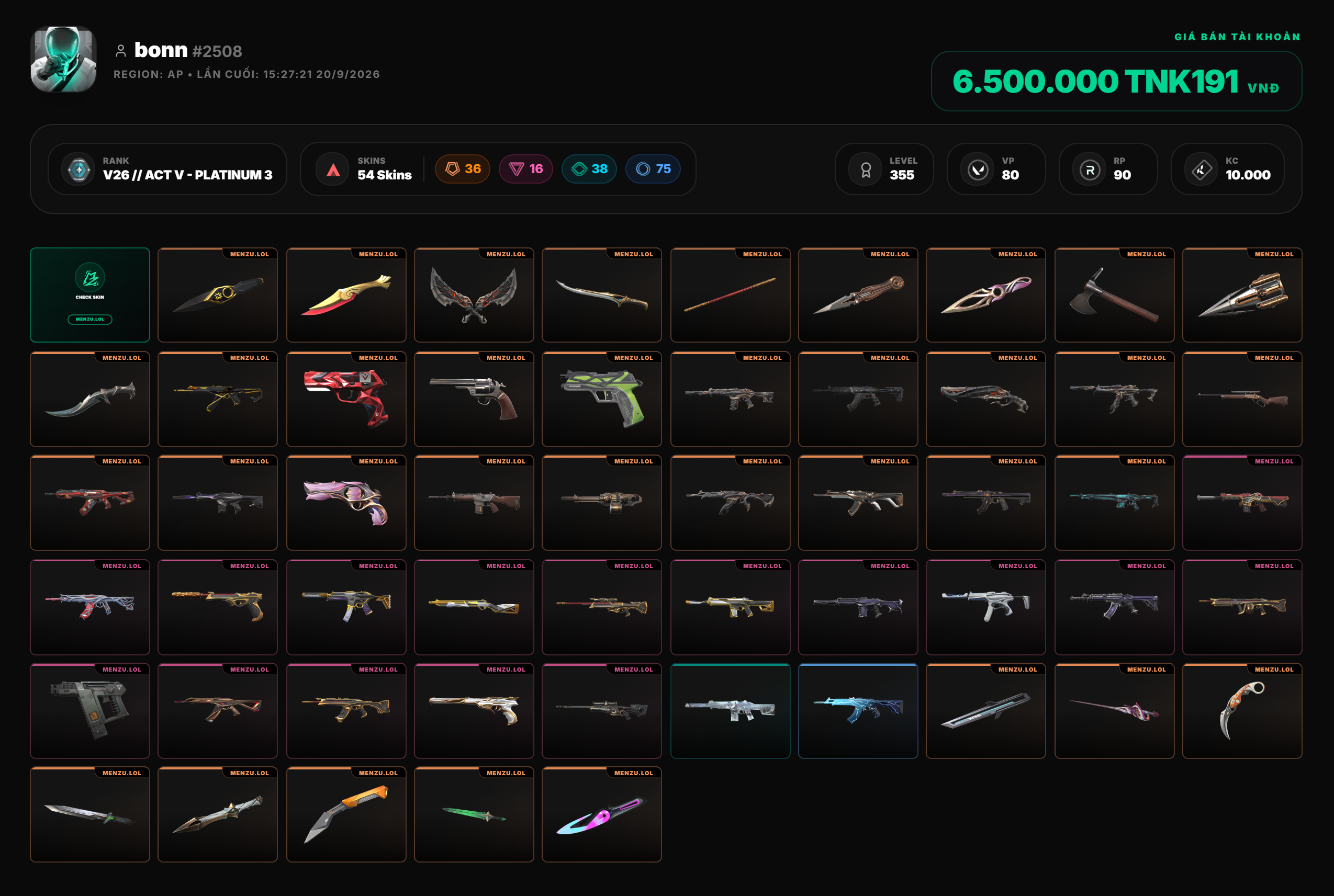Viewport: 1334px width, 896px height.
Task: Click the KC value 10.000
Action: click(1248, 175)
